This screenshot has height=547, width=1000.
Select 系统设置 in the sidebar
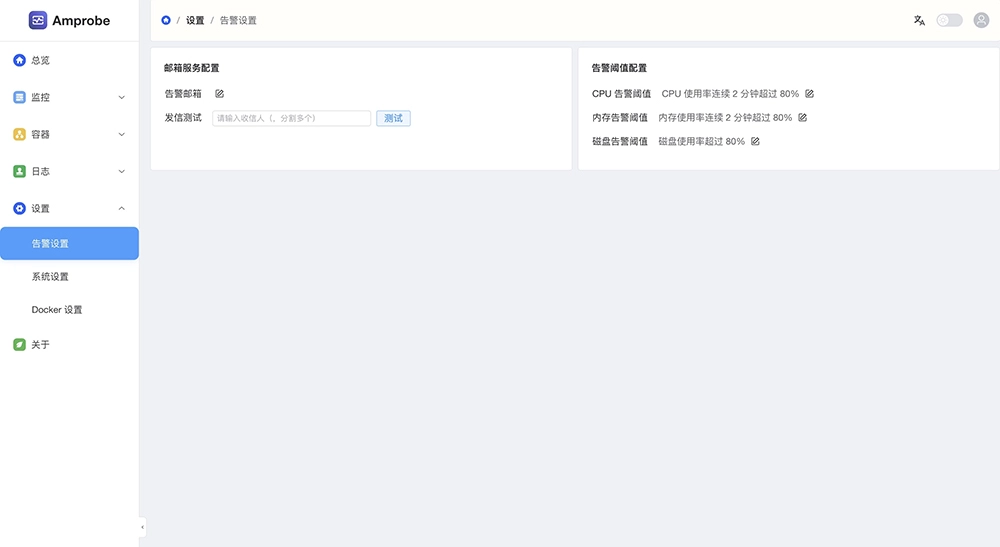click(x=50, y=277)
